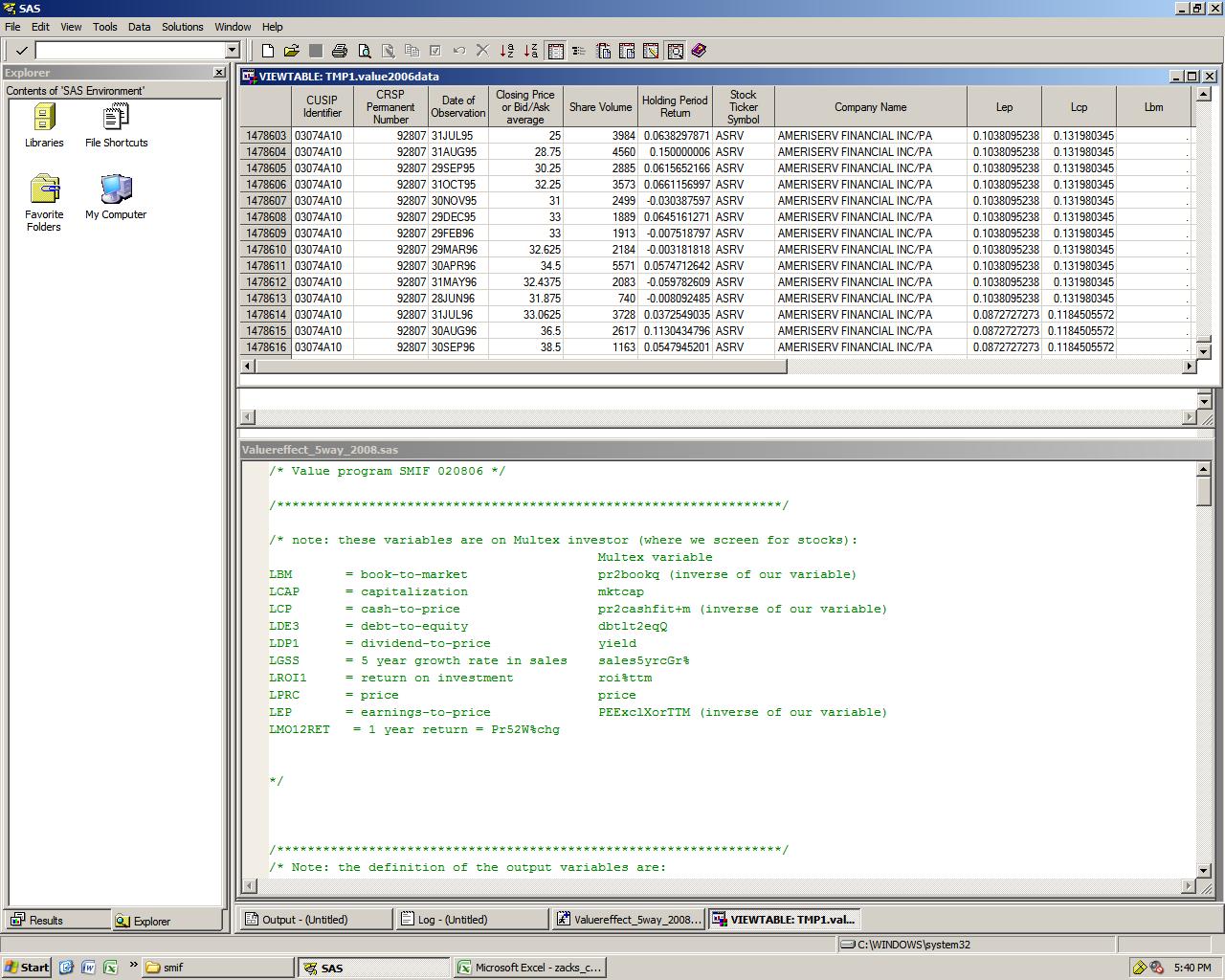
Task: Click the checkmark submit command button
Action: click(x=21, y=50)
